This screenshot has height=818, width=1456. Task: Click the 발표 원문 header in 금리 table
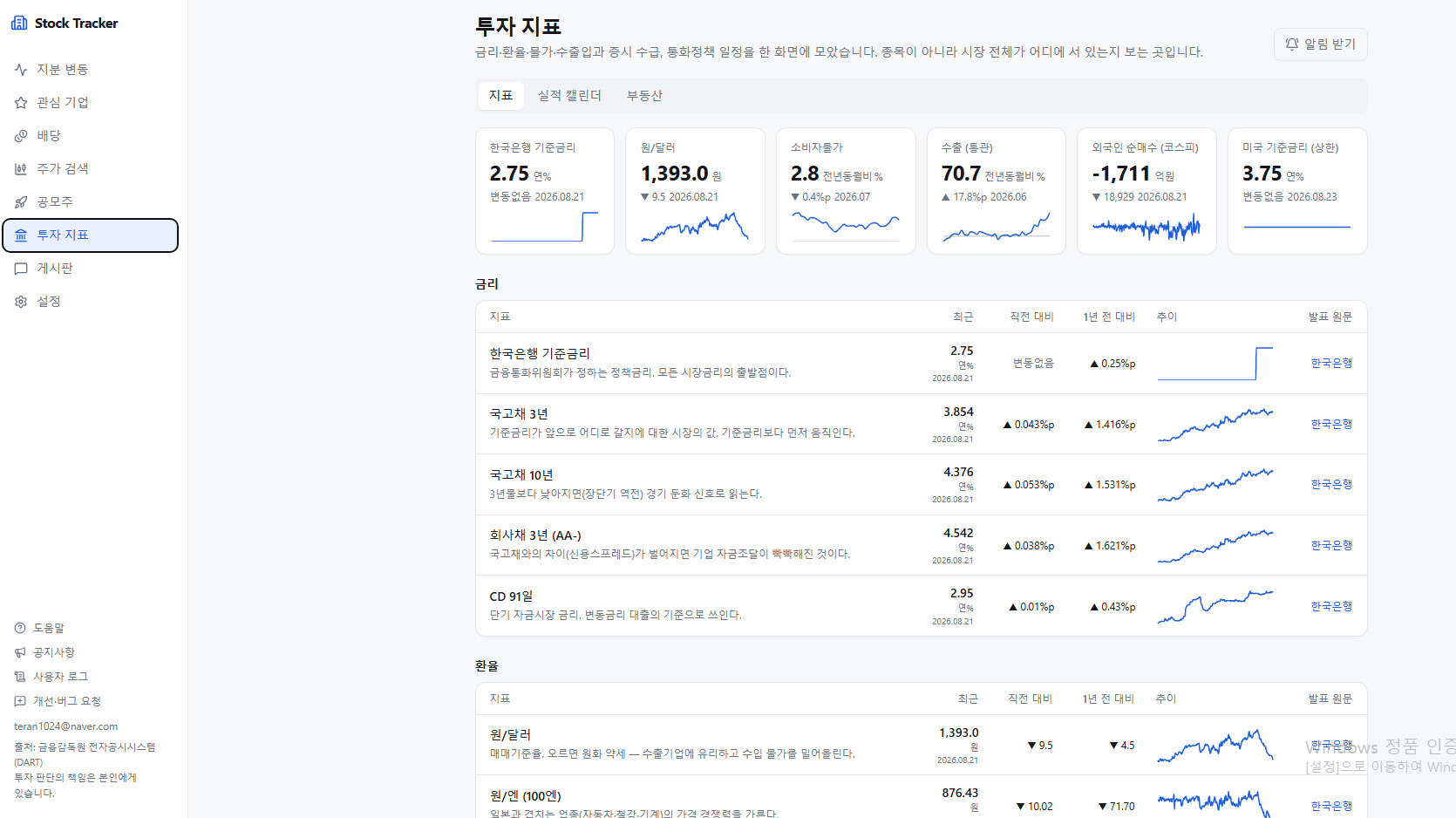tap(1330, 317)
